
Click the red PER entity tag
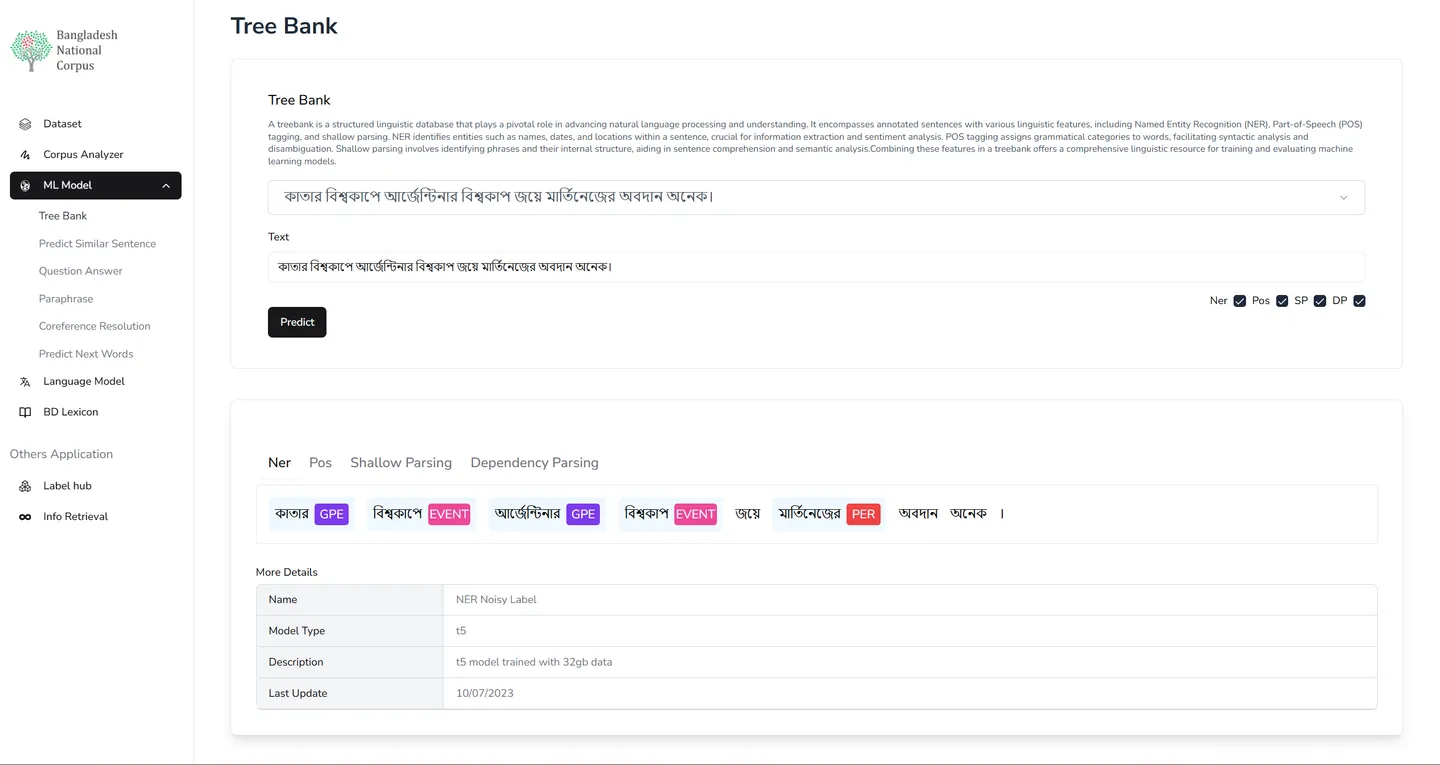(x=864, y=514)
